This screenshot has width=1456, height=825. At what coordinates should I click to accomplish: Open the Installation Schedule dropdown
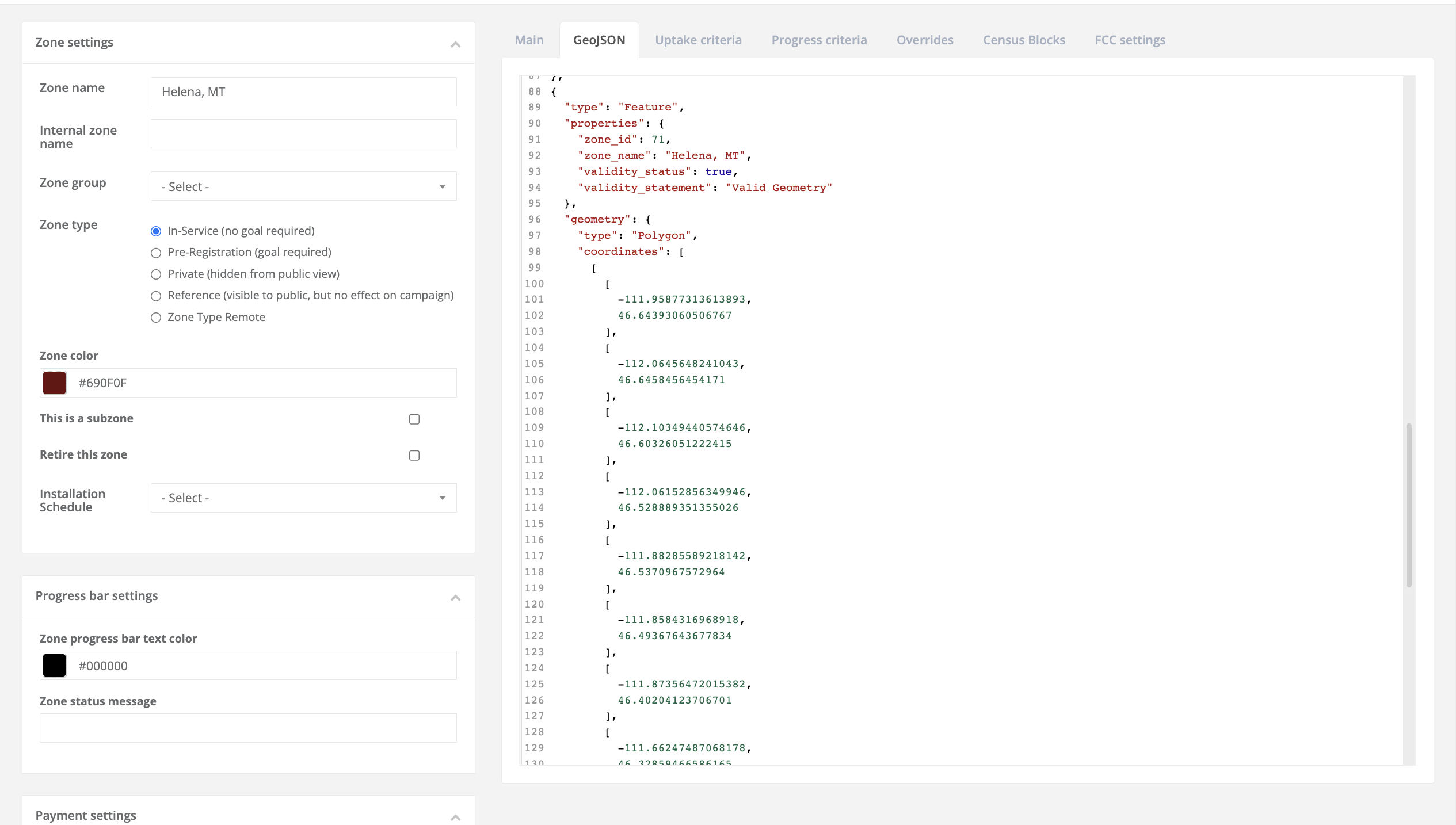click(x=303, y=498)
